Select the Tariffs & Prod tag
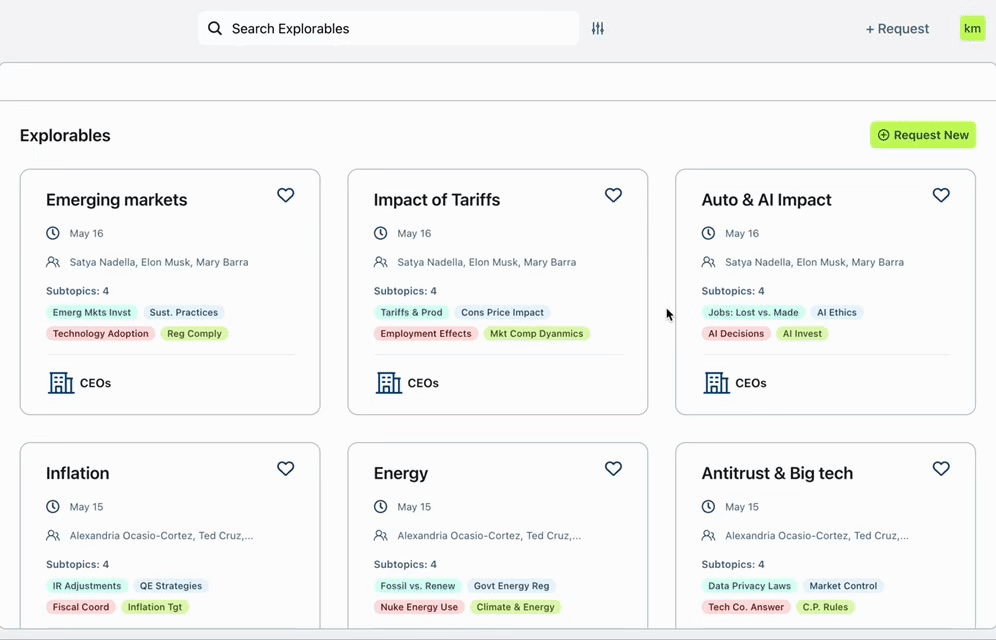This screenshot has width=996, height=640. [x=412, y=312]
